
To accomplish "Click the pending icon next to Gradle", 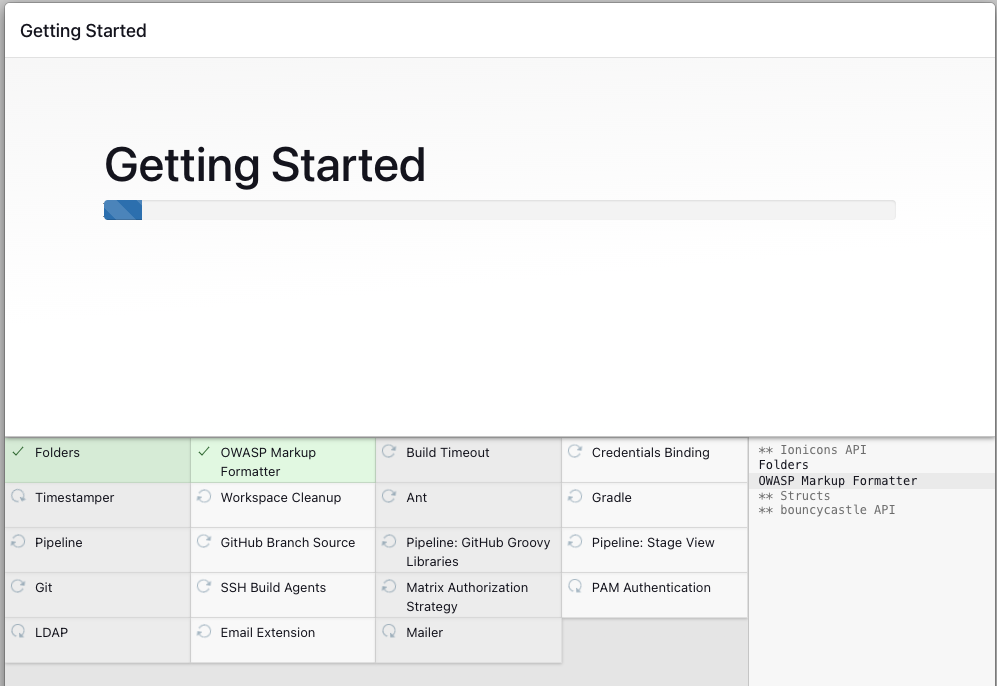I will tap(575, 497).
